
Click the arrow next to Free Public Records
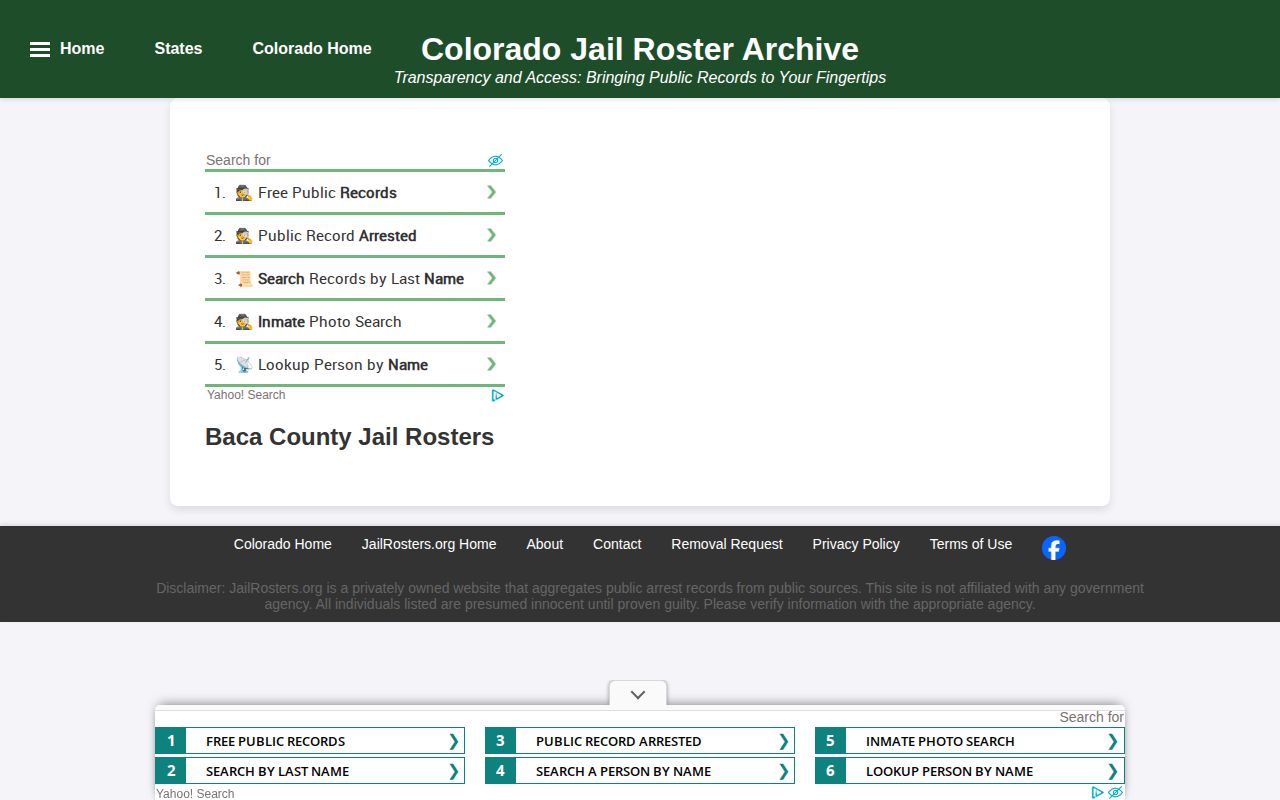[491, 192]
